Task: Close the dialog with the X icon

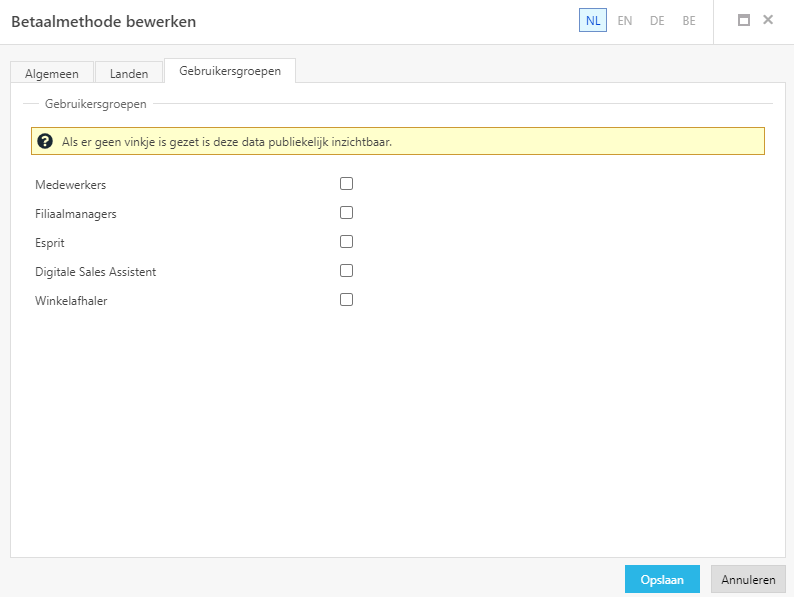Action: (x=768, y=20)
